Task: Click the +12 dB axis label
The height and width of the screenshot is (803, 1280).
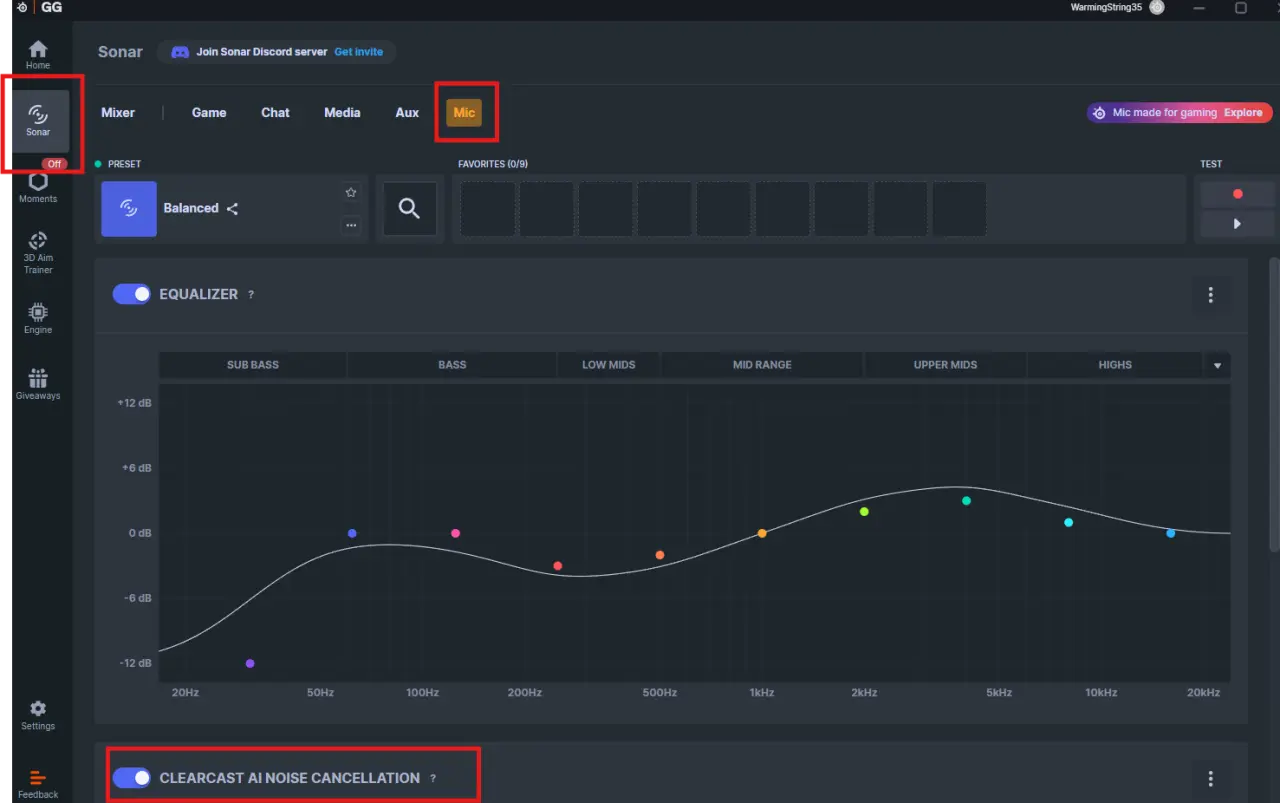Action: click(134, 403)
